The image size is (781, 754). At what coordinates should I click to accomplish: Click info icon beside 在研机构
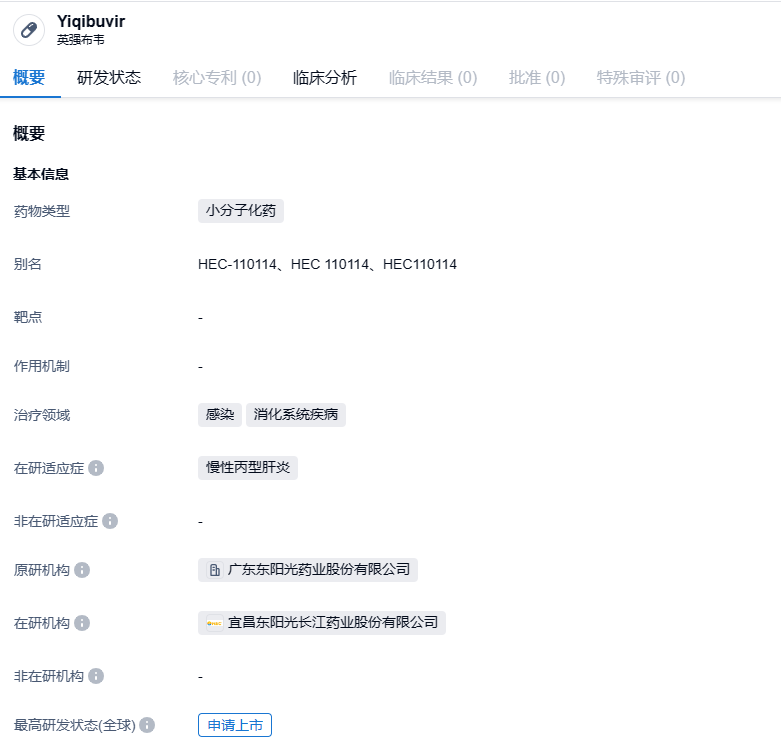pyautogui.click(x=82, y=623)
